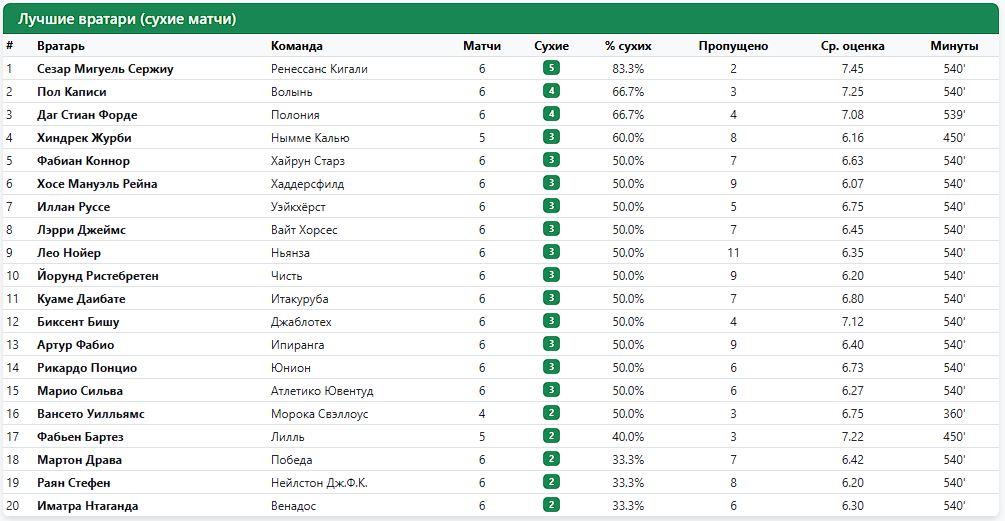Click the clean-sheet badge for Хиндрек Журби
The image size is (1005, 521).
tap(551, 137)
